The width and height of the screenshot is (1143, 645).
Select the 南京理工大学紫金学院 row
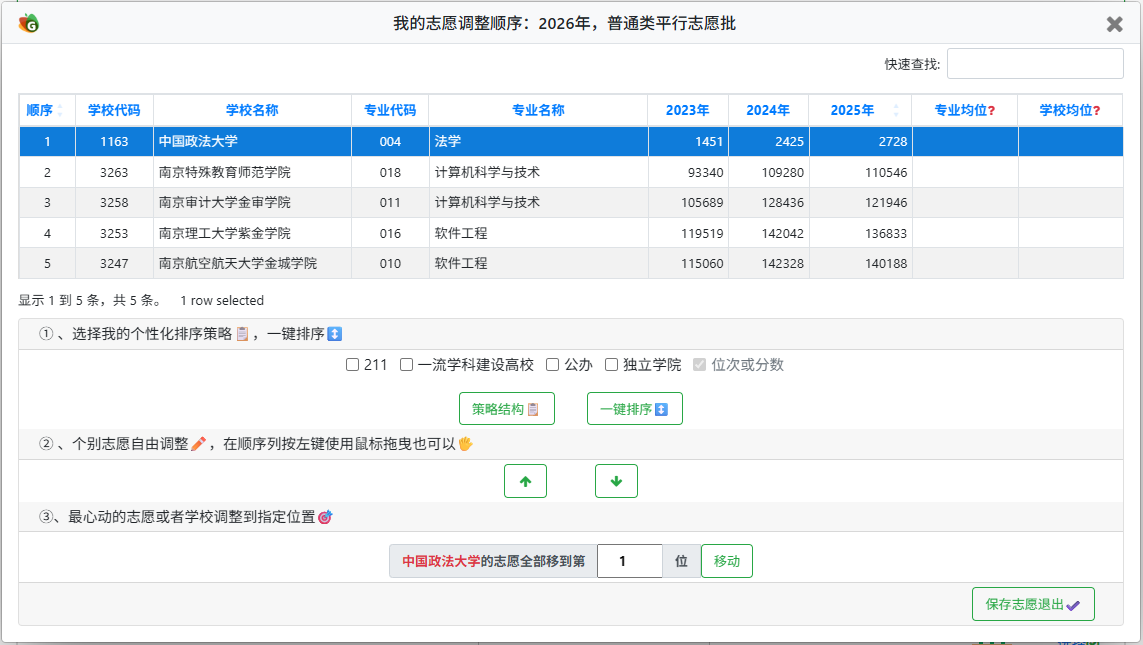pyautogui.click(x=571, y=233)
